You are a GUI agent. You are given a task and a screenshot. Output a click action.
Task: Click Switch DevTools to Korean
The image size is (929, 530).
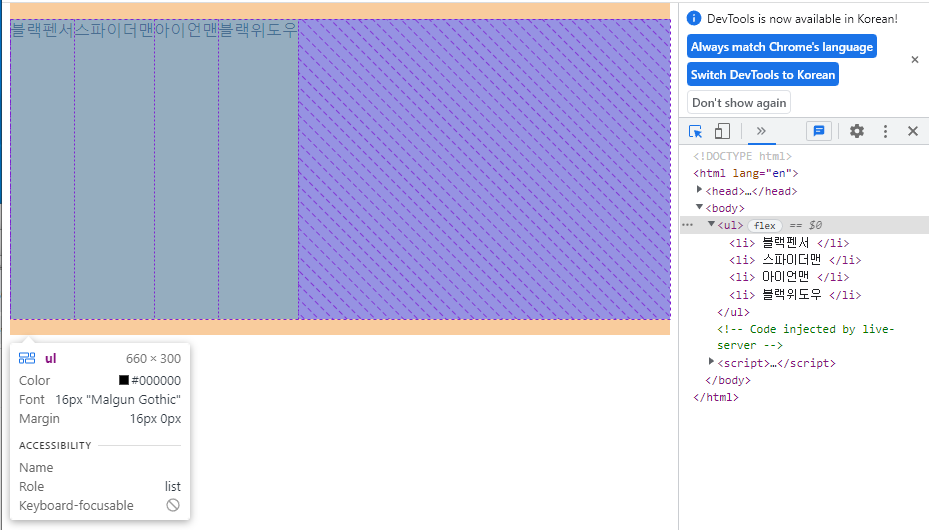[x=763, y=75]
